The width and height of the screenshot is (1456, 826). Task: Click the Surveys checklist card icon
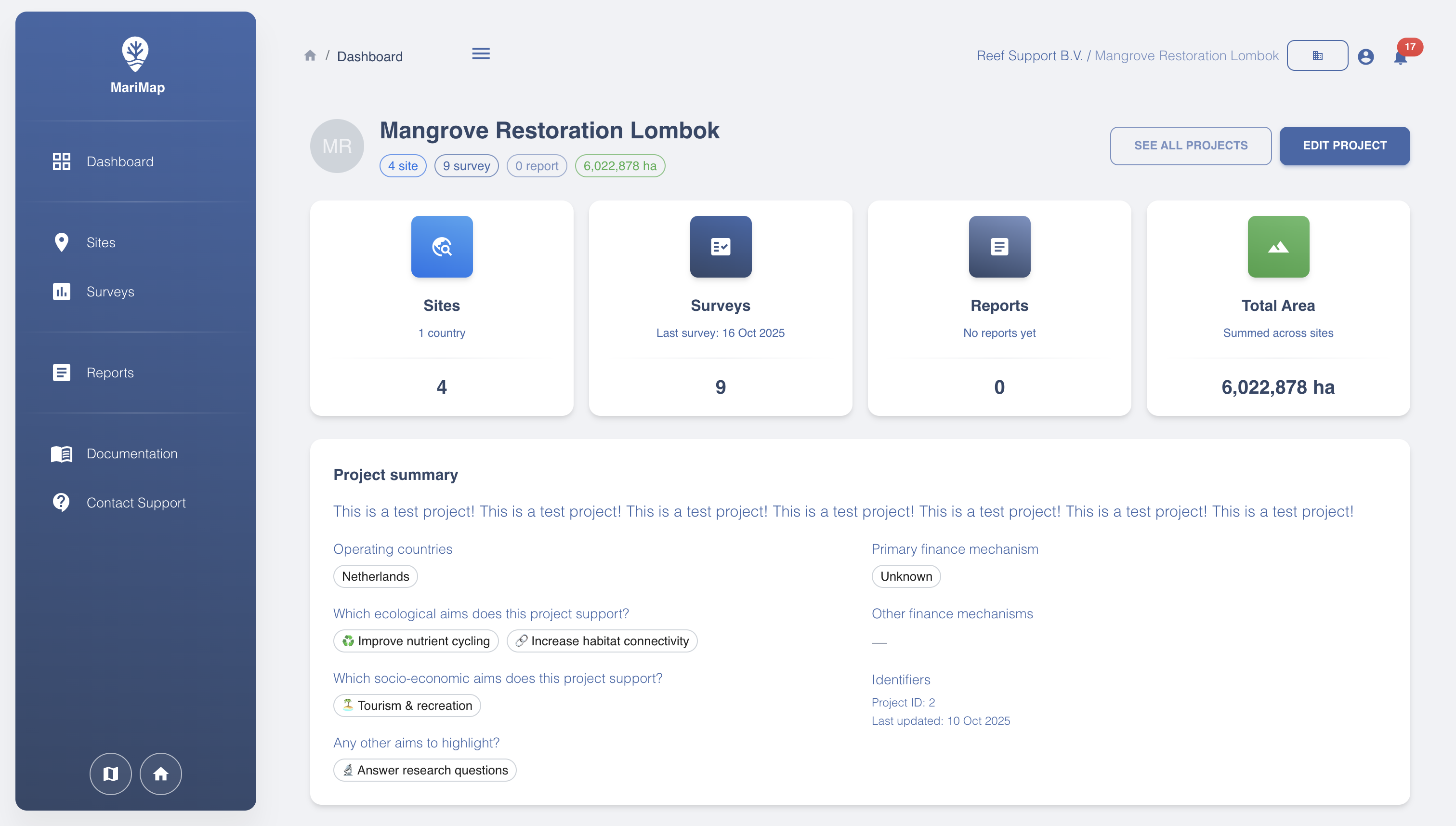[x=720, y=247]
